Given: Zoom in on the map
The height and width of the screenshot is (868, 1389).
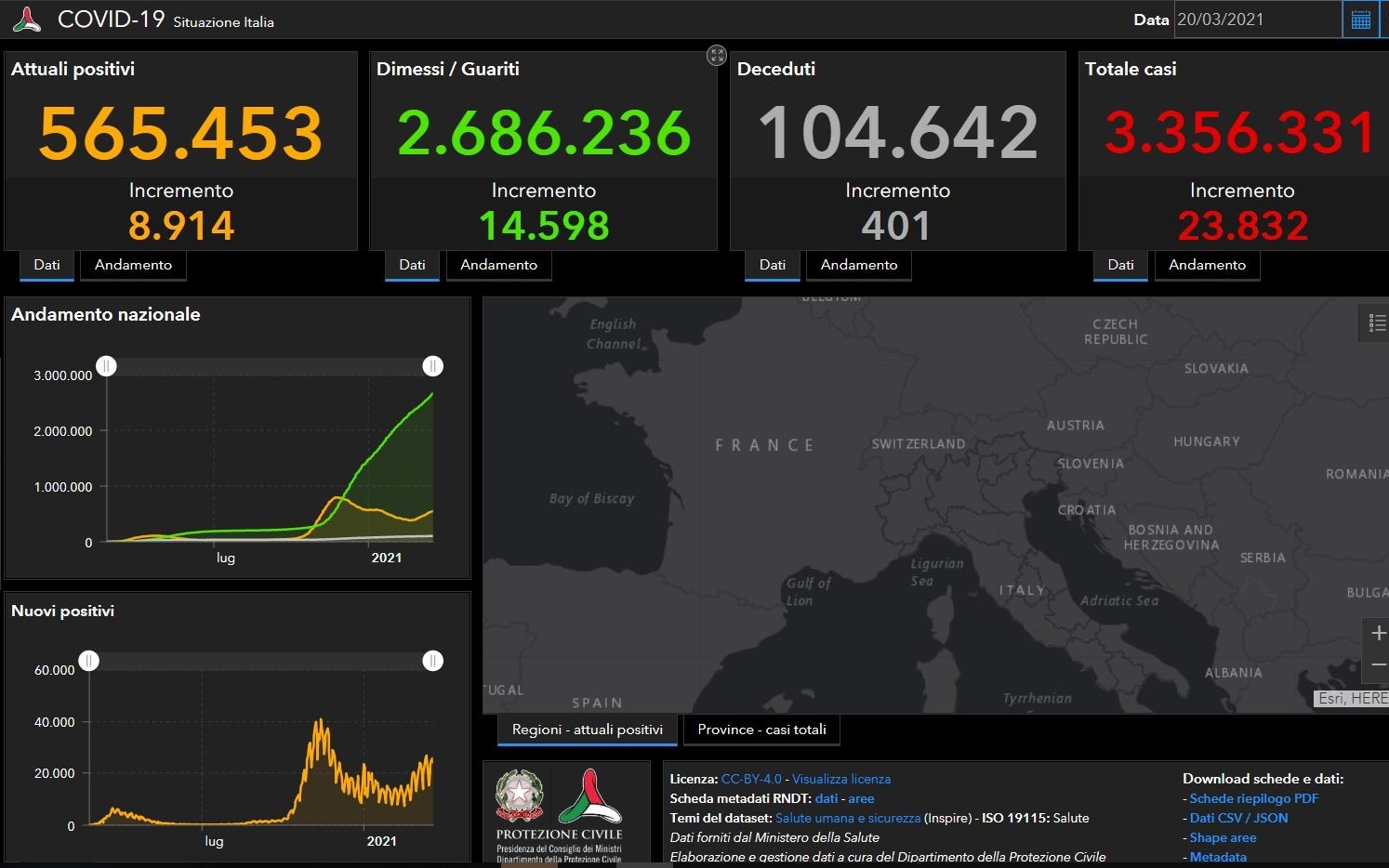Looking at the screenshot, I should click(1378, 633).
